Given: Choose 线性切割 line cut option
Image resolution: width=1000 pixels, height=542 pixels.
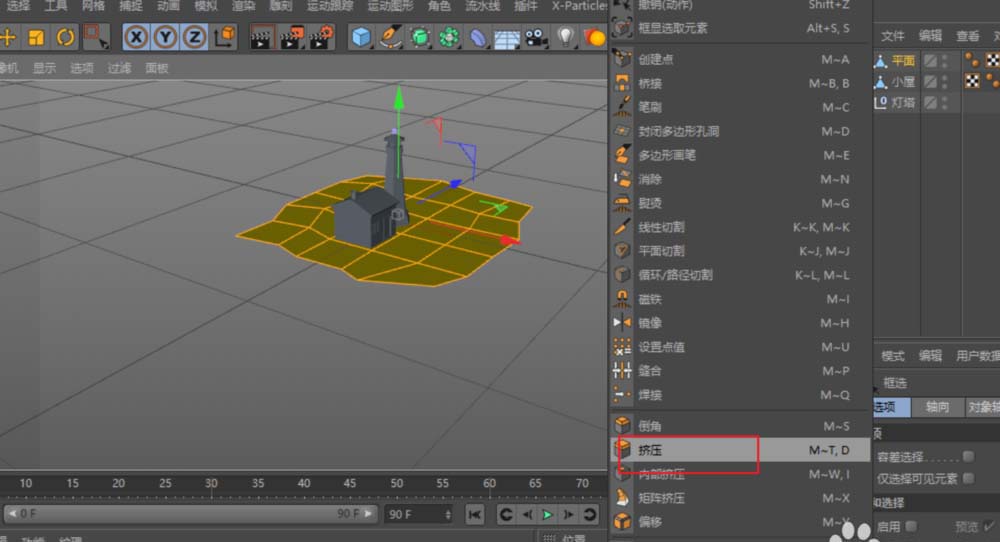Looking at the screenshot, I should point(661,227).
